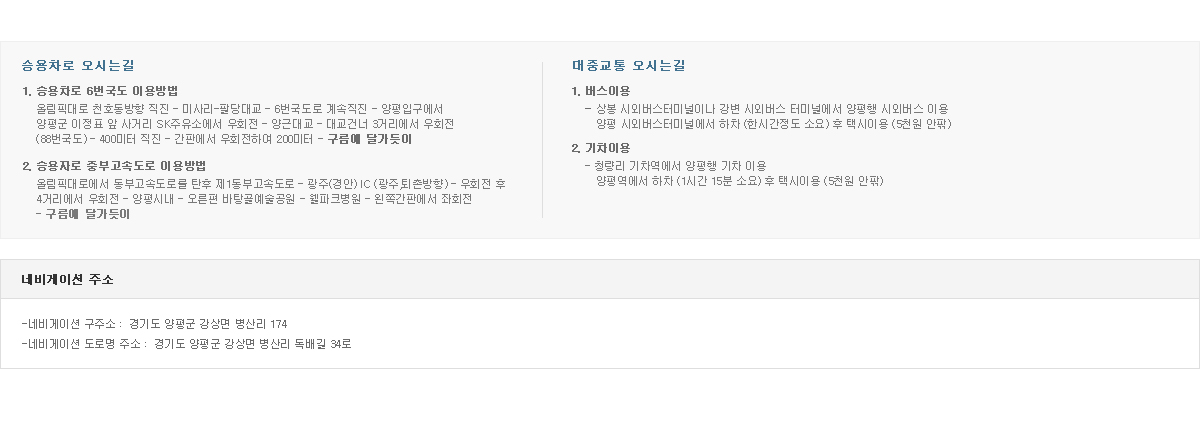Click the line about 양평역에서 하차

coord(740,181)
